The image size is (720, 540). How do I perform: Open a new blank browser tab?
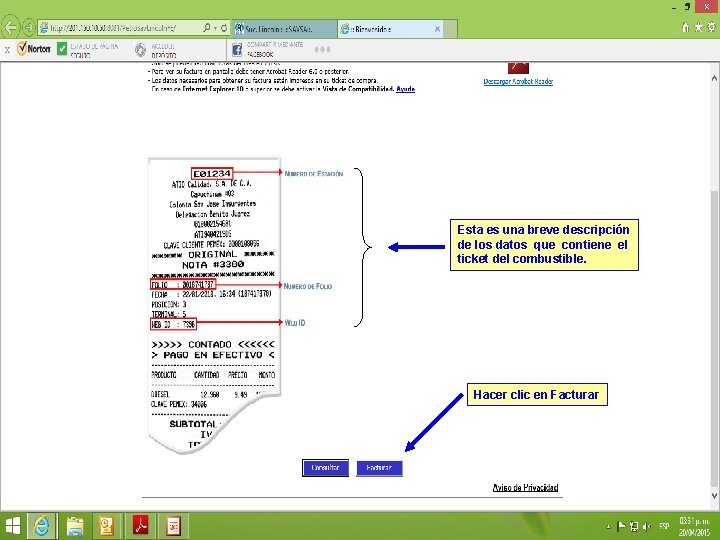(x=450, y=29)
